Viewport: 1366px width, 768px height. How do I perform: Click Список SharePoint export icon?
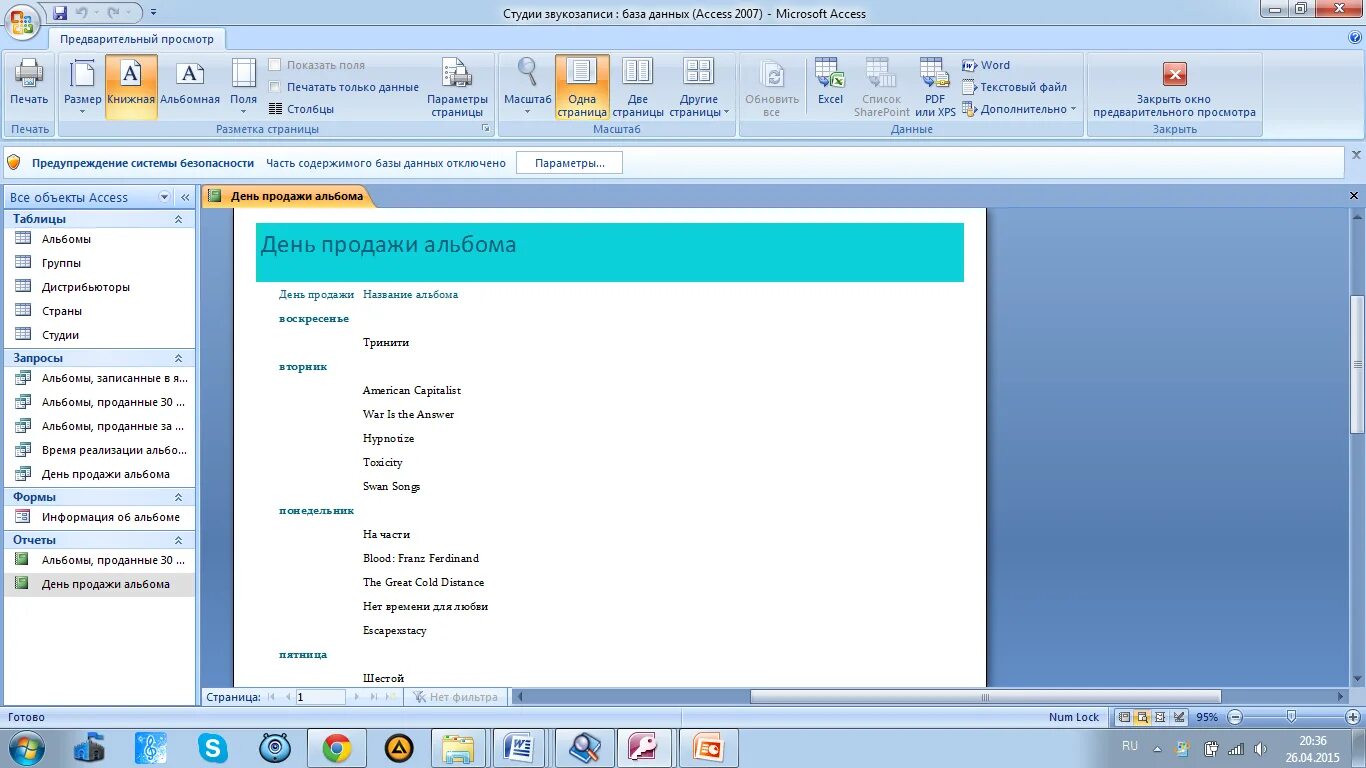tap(881, 87)
